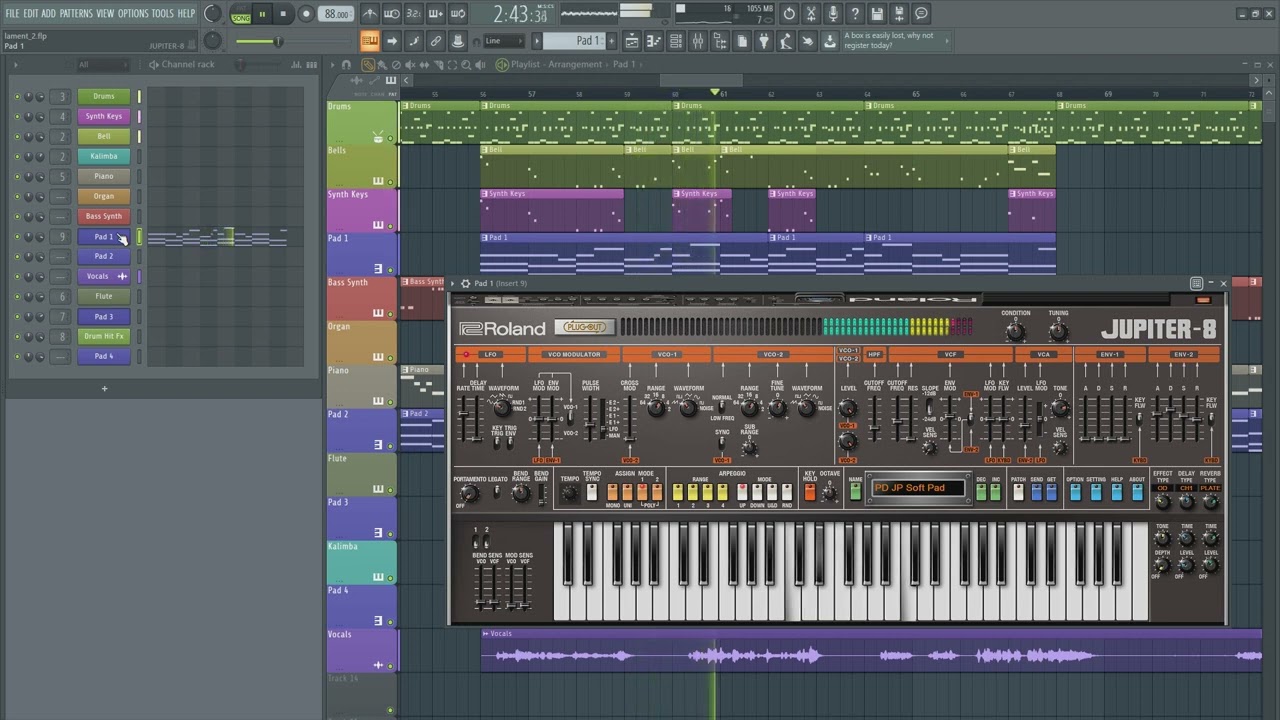Open the ADD menu
The image size is (1280, 720).
[48, 14]
